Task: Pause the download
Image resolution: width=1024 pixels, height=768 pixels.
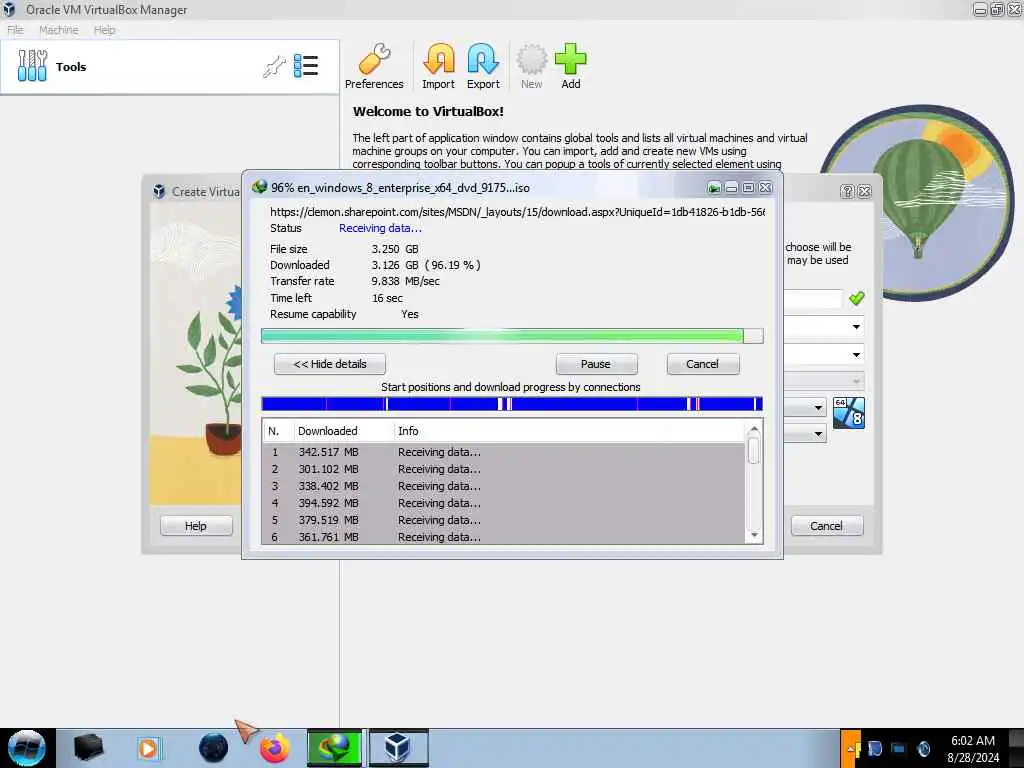Action: 596,364
